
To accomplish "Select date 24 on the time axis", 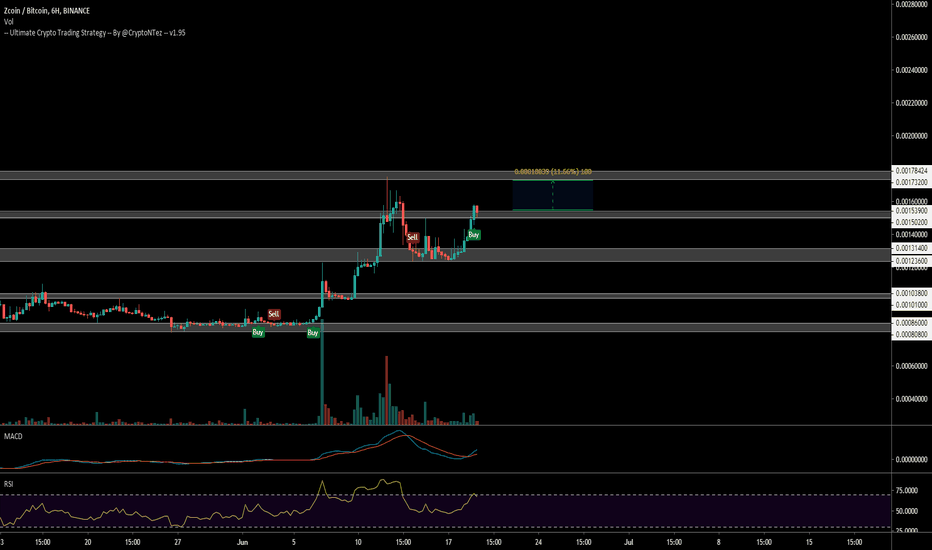I will pyautogui.click(x=539, y=542).
